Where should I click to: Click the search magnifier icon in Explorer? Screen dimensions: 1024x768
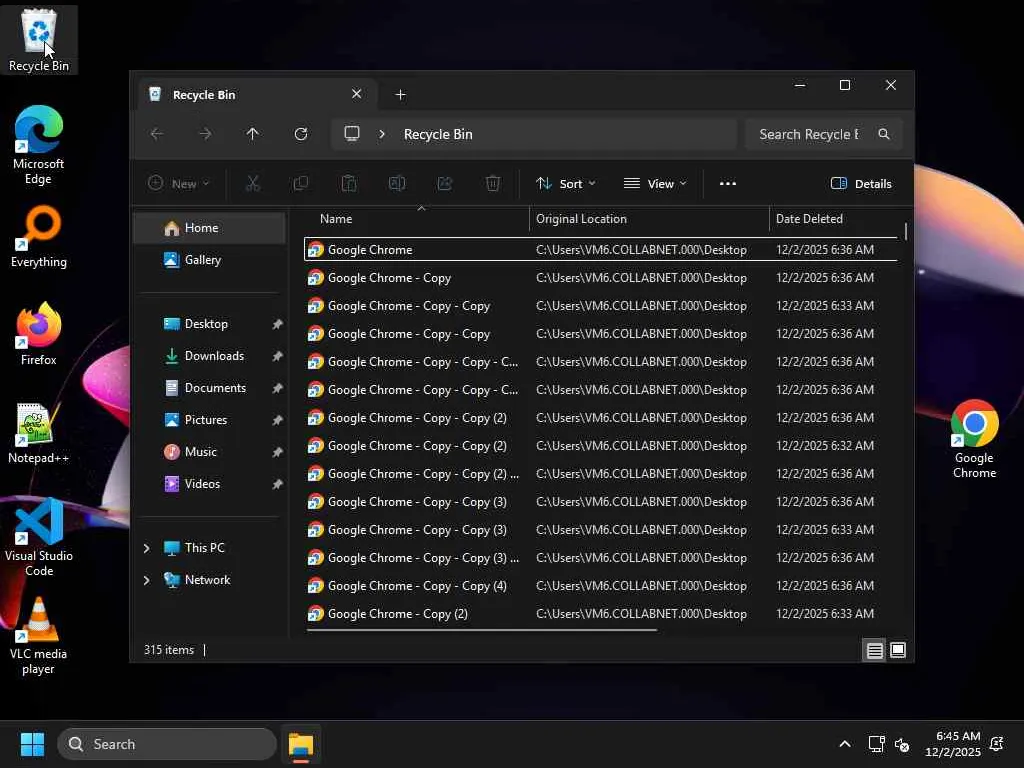(x=884, y=134)
